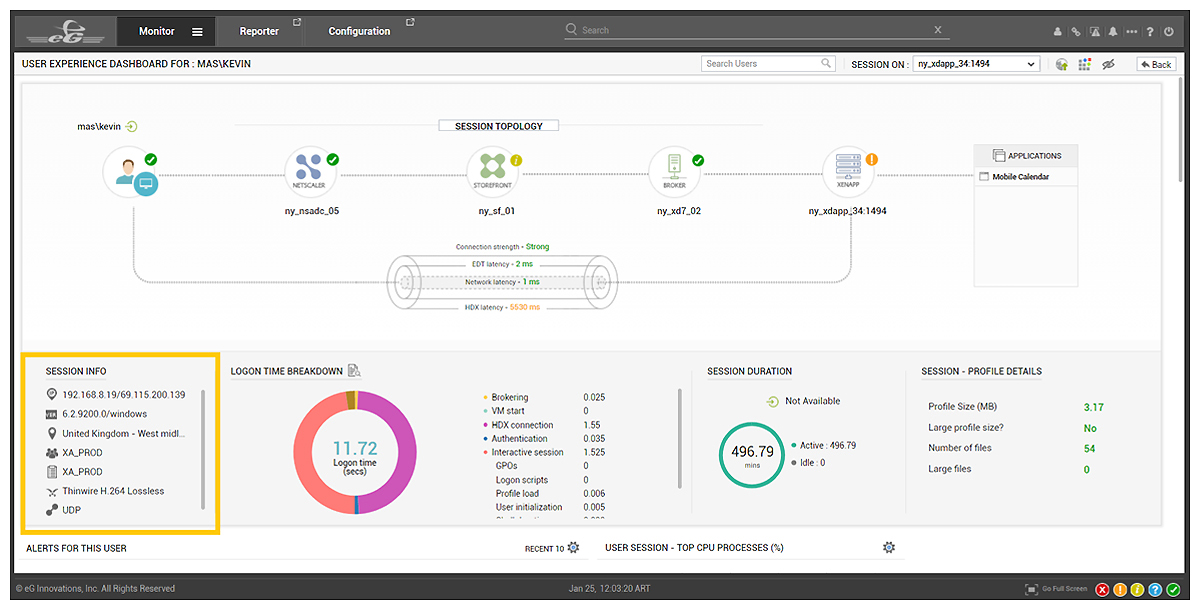Viewport: 1200px width, 610px height.
Task: Click the ny_nsadc_05 label
Action: (312, 211)
